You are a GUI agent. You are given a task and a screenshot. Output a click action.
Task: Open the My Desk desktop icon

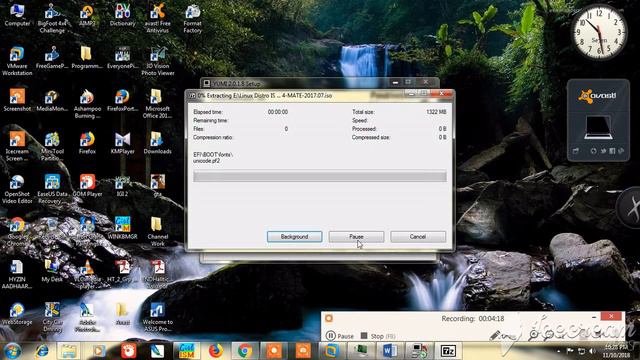click(52, 271)
